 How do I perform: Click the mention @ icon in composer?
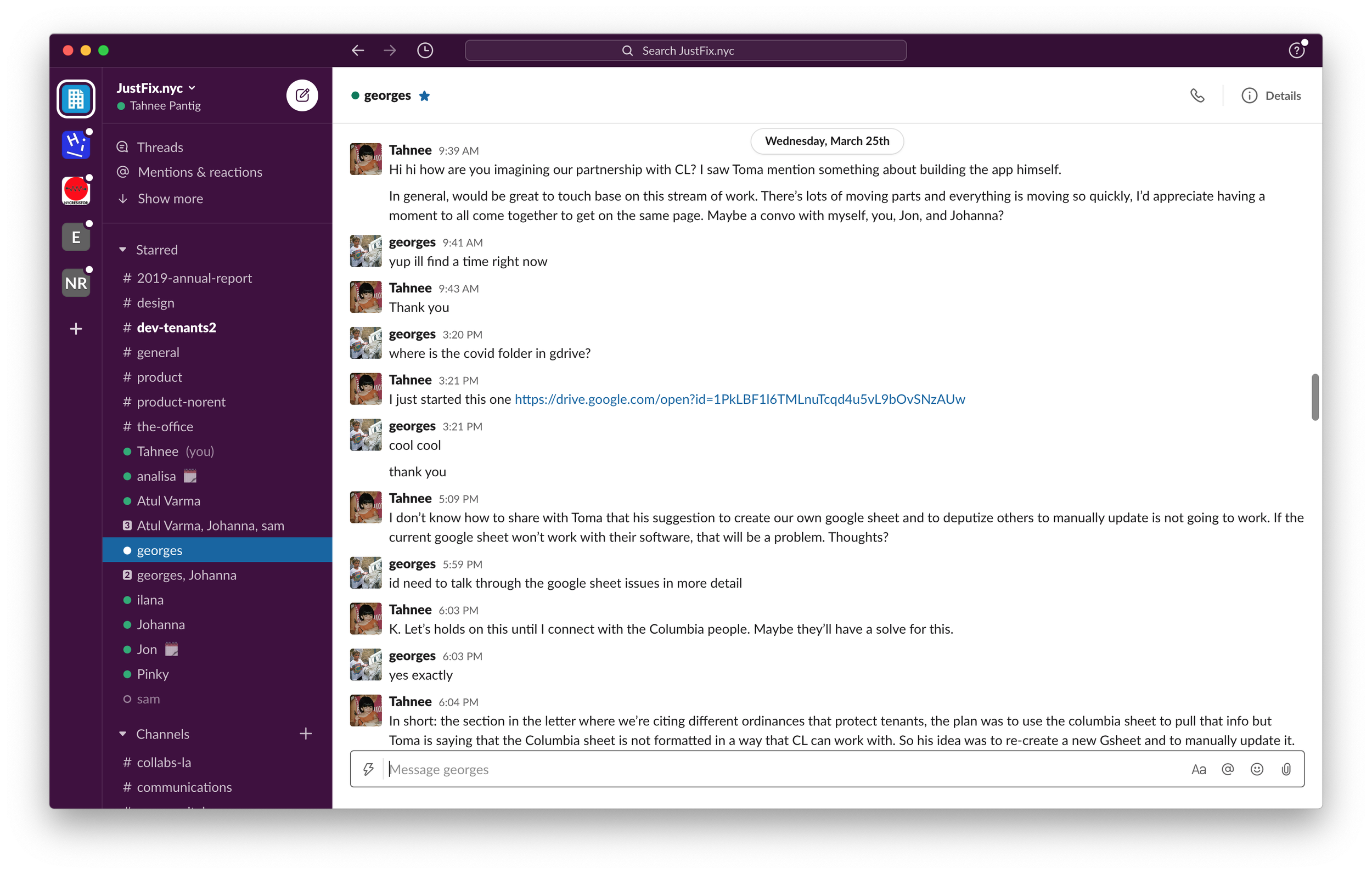click(1227, 769)
